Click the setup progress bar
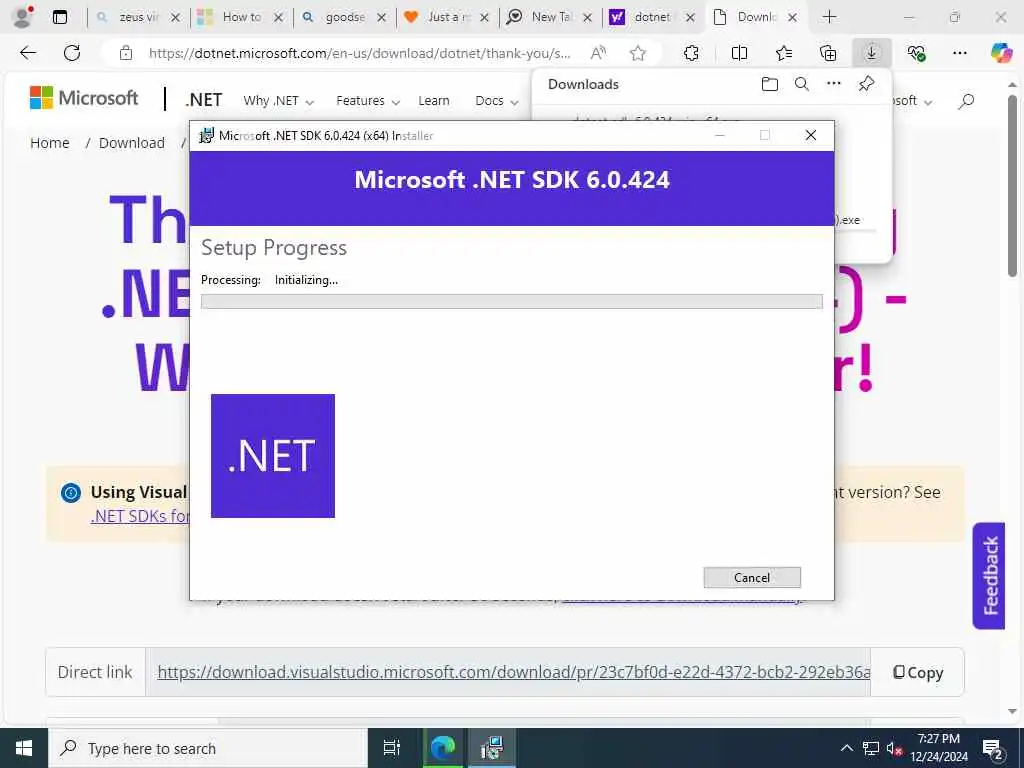This screenshot has height=768, width=1024. pos(511,301)
